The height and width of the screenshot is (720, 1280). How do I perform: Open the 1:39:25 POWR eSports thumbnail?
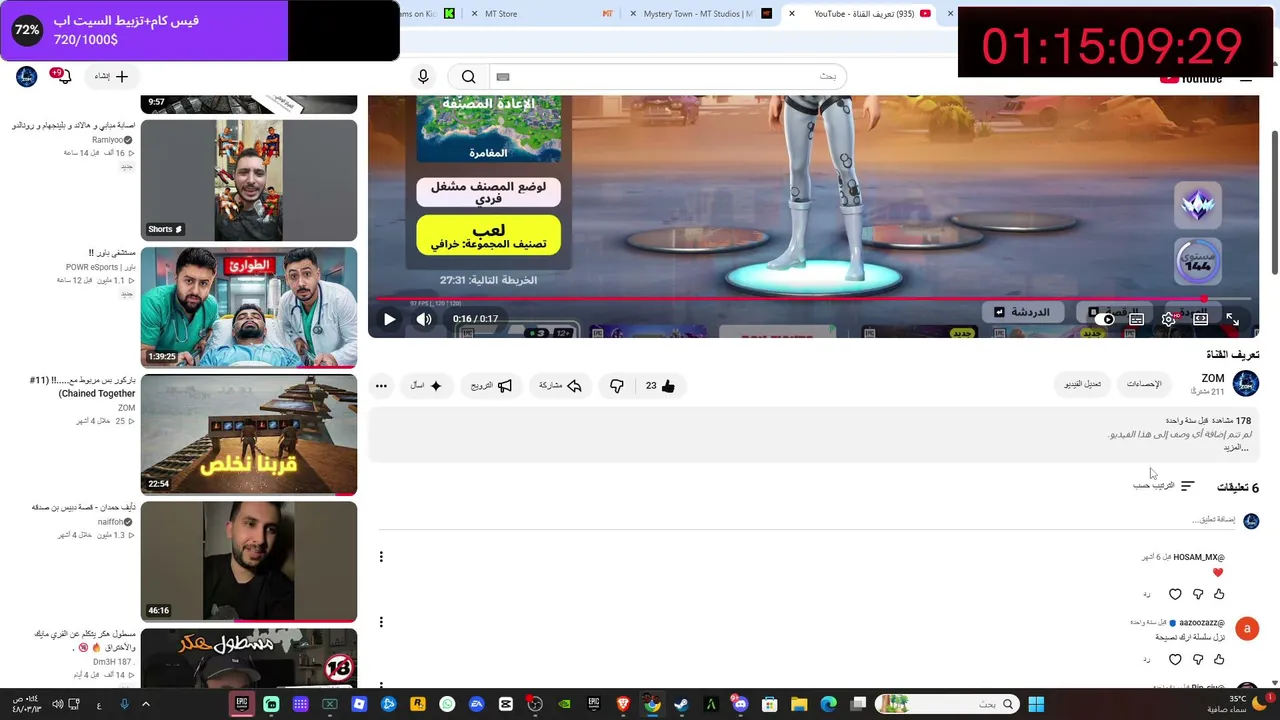tap(249, 308)
